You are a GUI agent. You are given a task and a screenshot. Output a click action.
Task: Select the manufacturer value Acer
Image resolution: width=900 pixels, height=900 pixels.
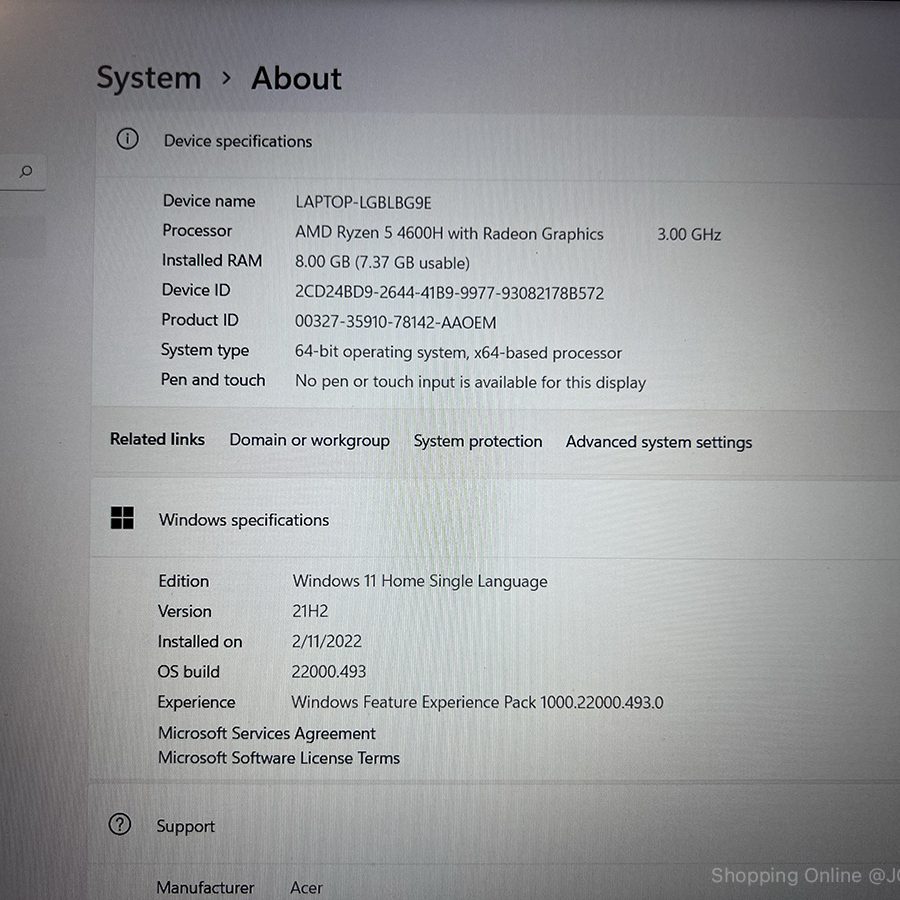point(307,887)
